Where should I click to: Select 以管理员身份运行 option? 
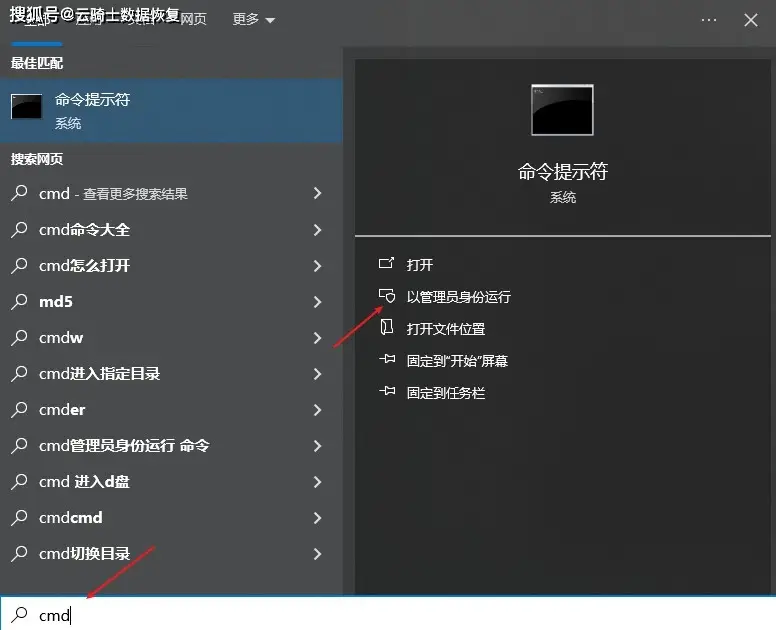(x=459, y=297)
